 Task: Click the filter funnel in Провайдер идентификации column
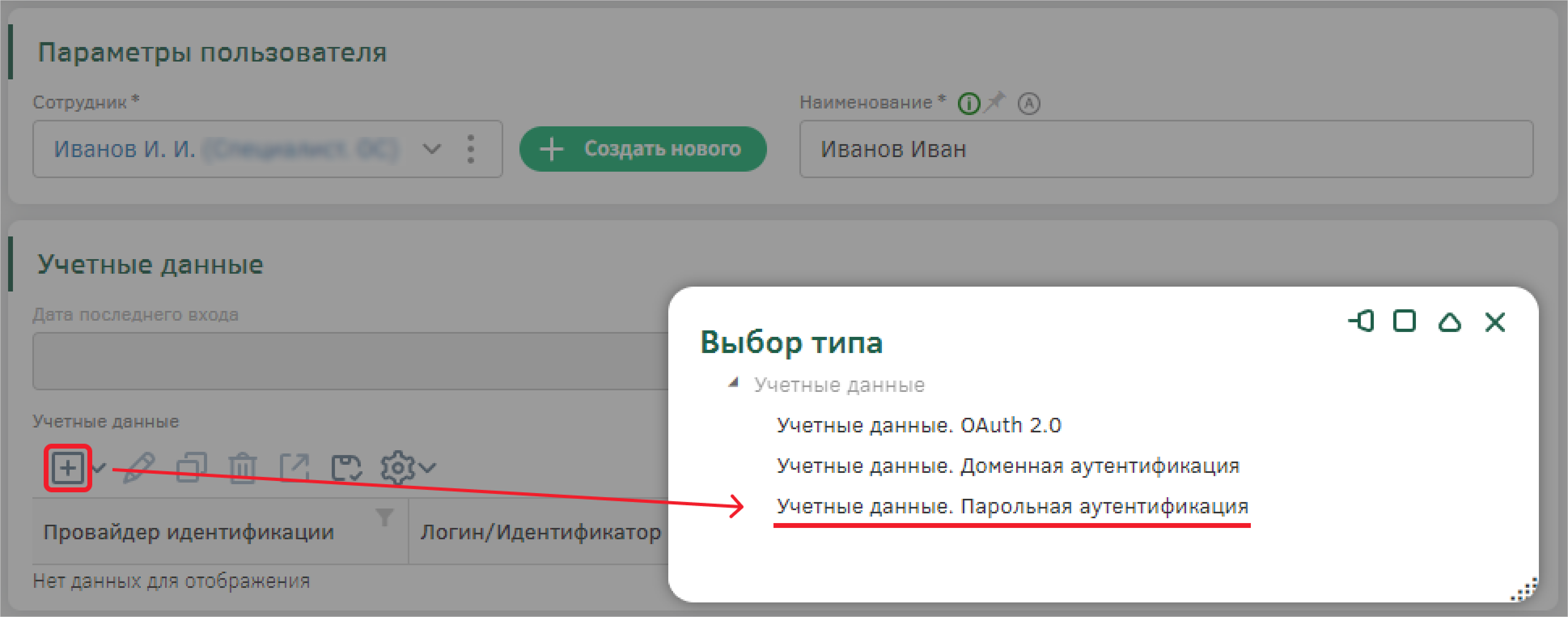385,517
